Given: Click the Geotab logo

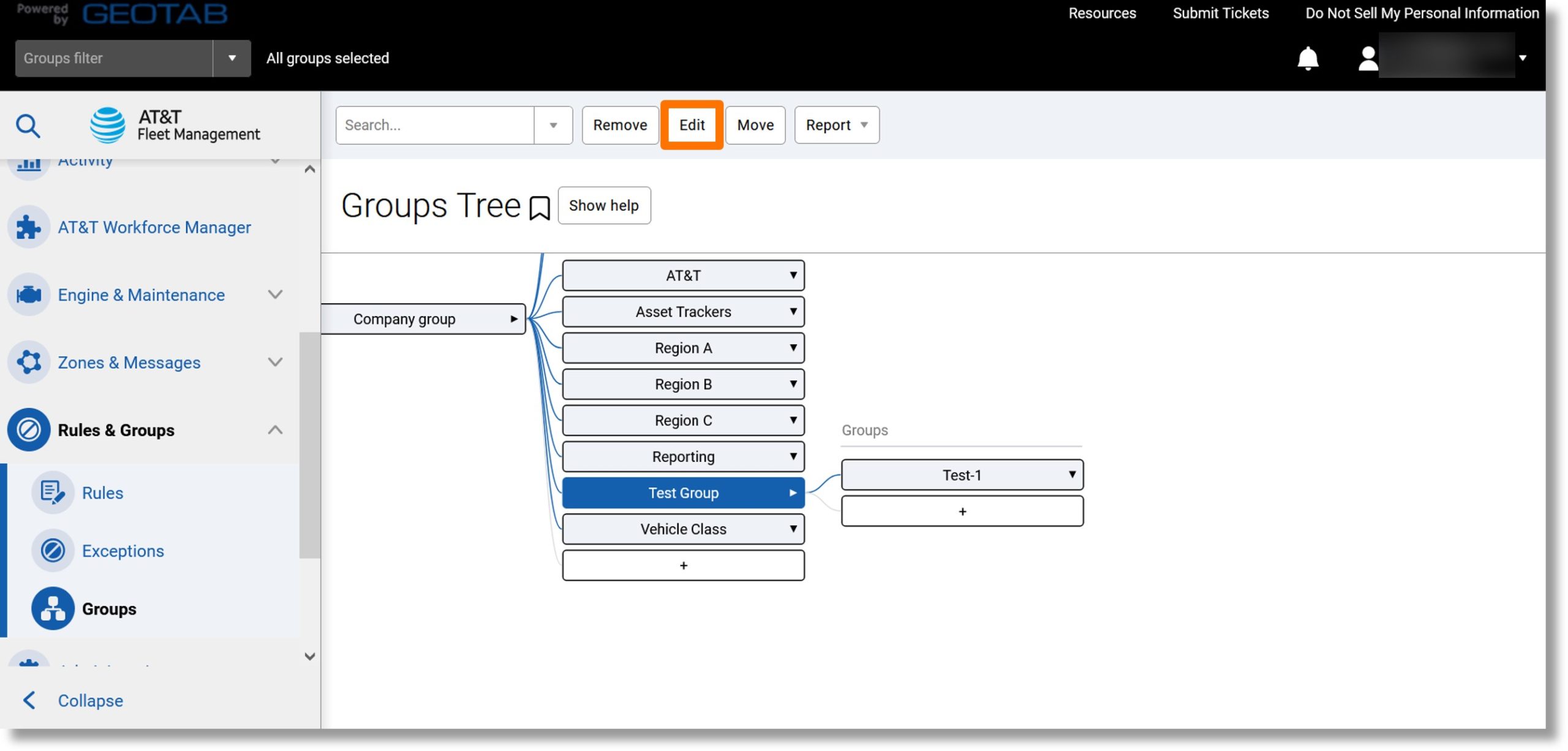Looking at the screenshot, I should 155,13.
